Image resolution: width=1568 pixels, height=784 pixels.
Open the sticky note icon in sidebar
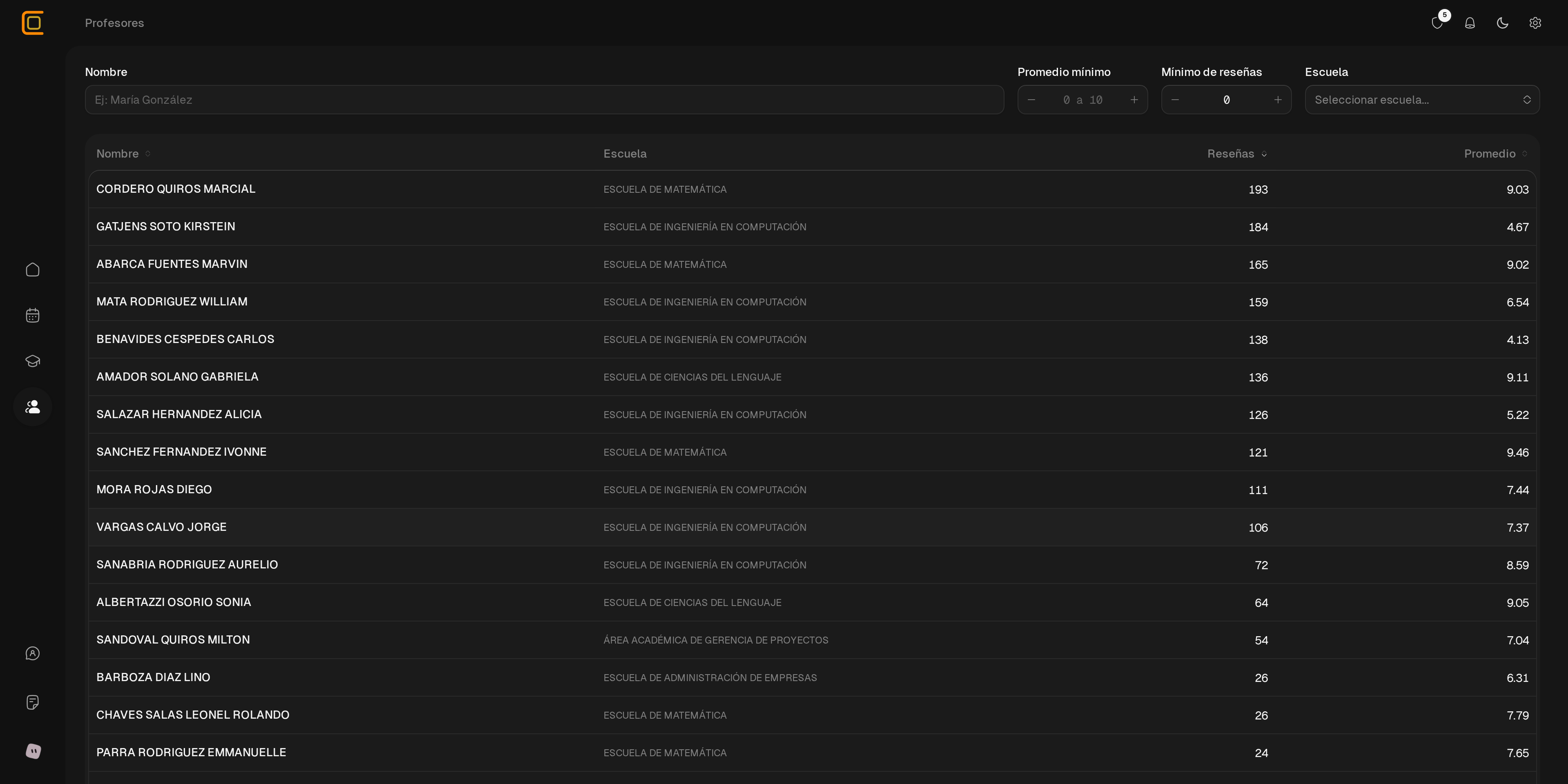pos(33,702)
